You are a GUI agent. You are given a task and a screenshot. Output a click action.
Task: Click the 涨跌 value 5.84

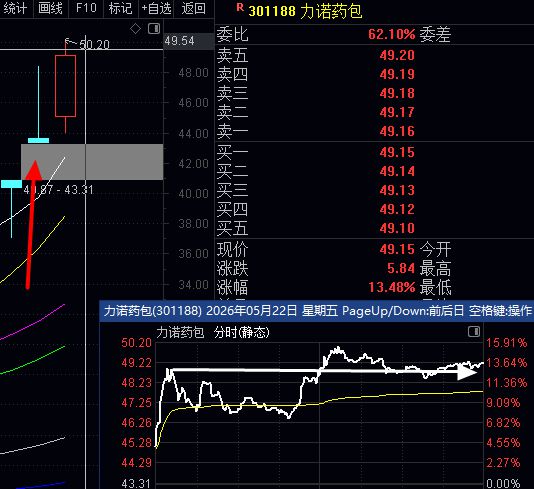[401, 268]
